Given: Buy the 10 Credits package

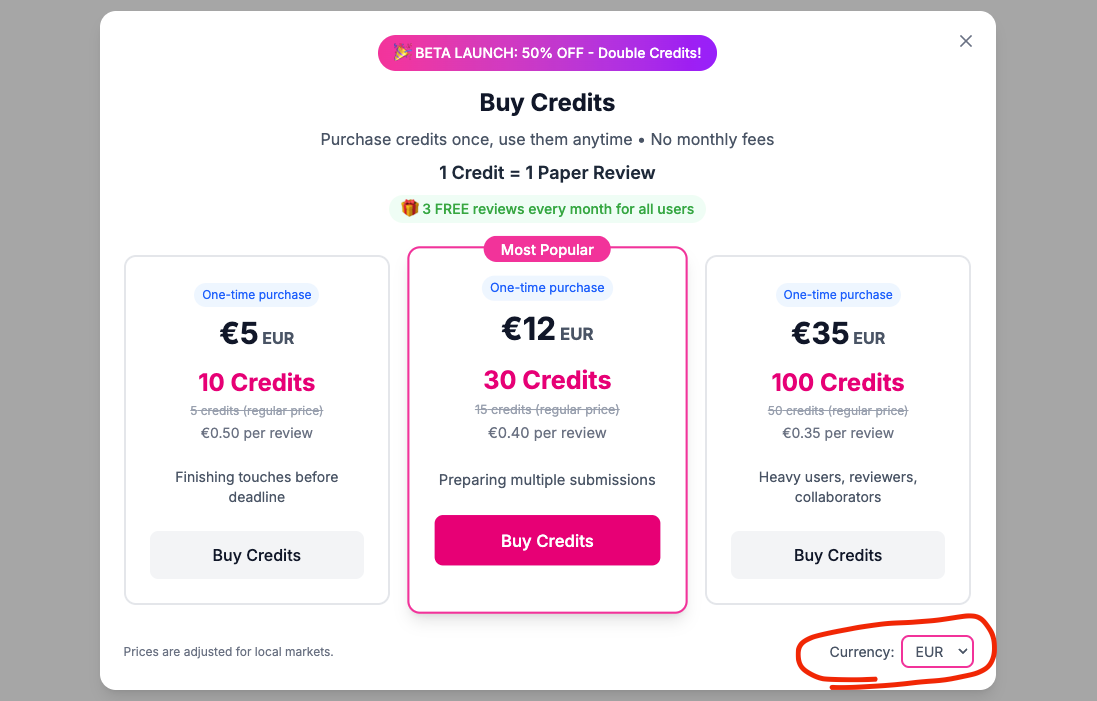Looking at the screenshot, I should click(257, 555).
